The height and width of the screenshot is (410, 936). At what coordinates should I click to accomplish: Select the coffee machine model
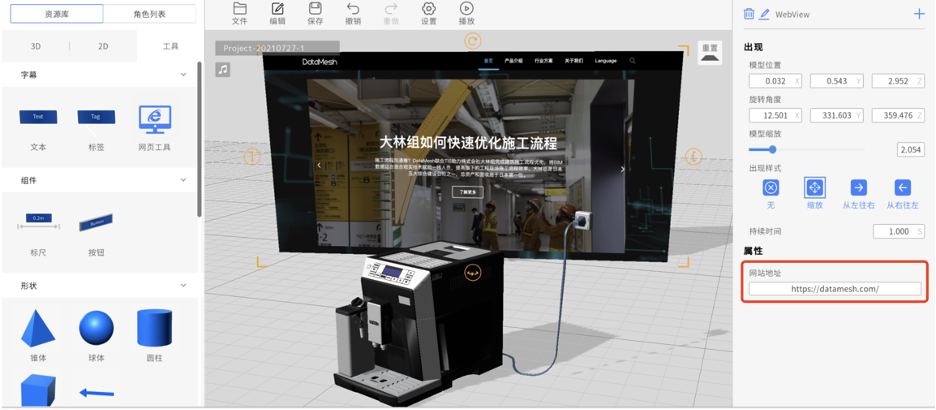point(418,322)
